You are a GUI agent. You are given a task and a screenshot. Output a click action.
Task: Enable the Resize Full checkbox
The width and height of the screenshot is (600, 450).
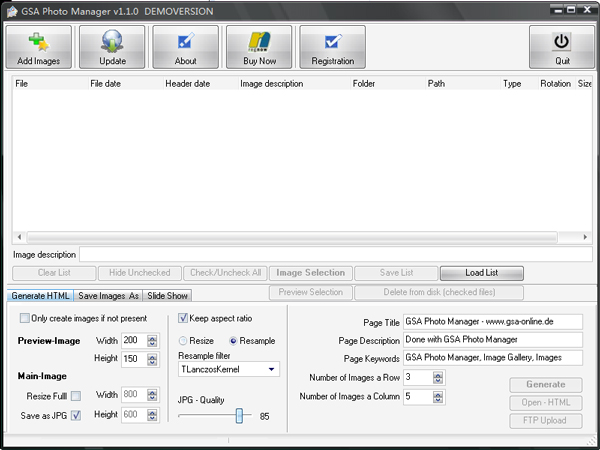click(76, 396)
